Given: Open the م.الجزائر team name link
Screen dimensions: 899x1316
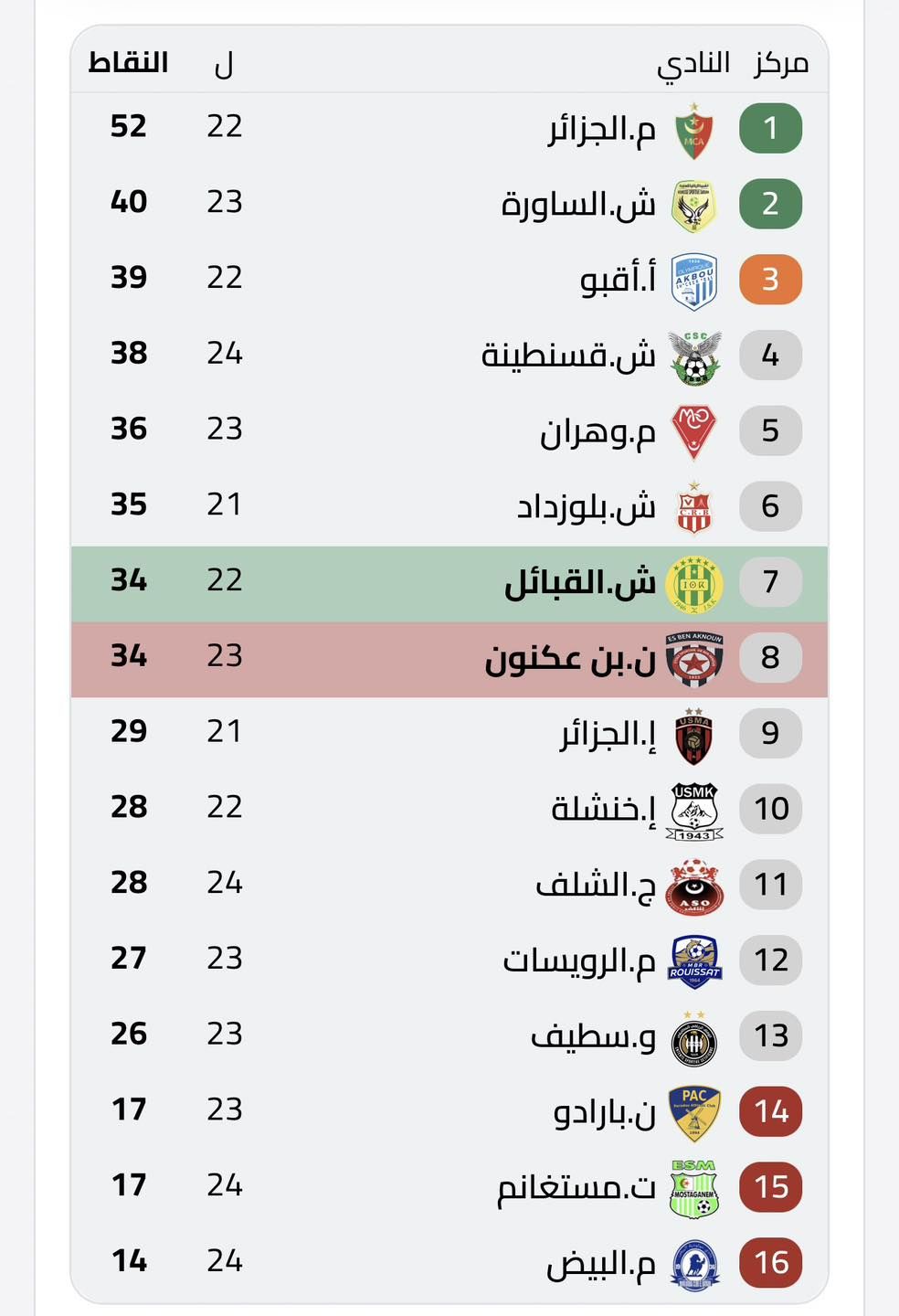Looking at the screenshot, I should 602,130.
